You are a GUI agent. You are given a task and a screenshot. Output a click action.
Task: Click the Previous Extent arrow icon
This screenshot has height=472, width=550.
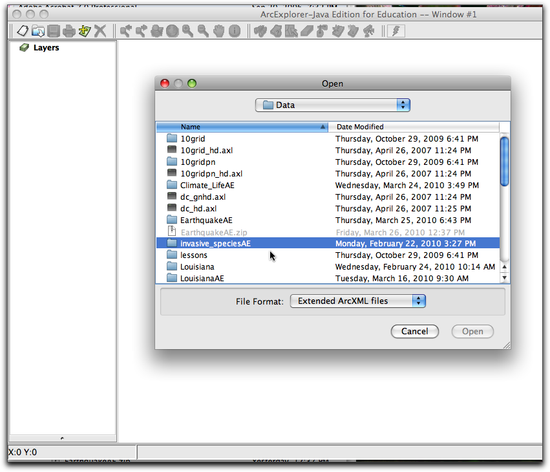tap(126, 31)
